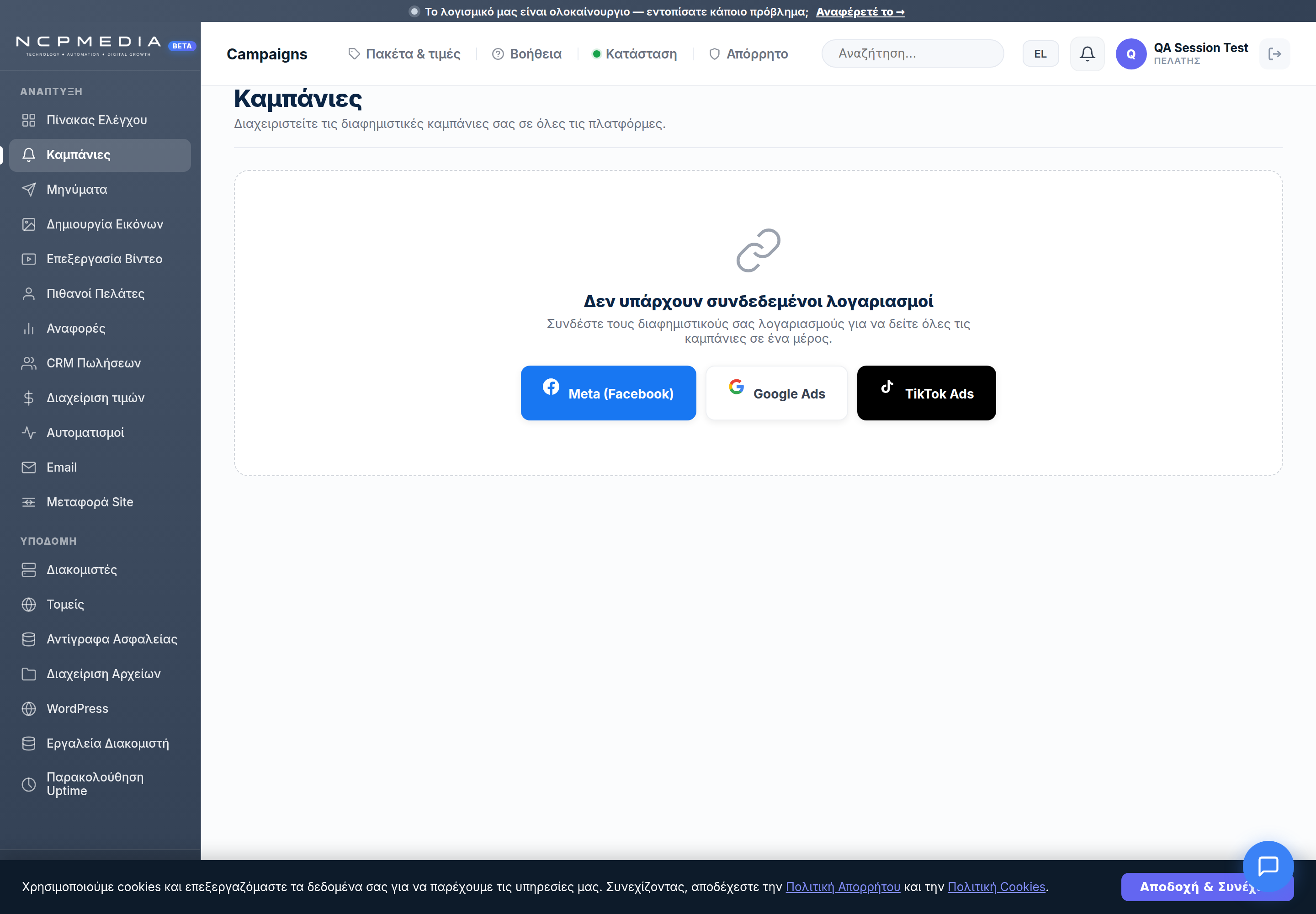Go to Μηνύματα label in the sidebar
The image size is (1316, 914).
(77, 190)
